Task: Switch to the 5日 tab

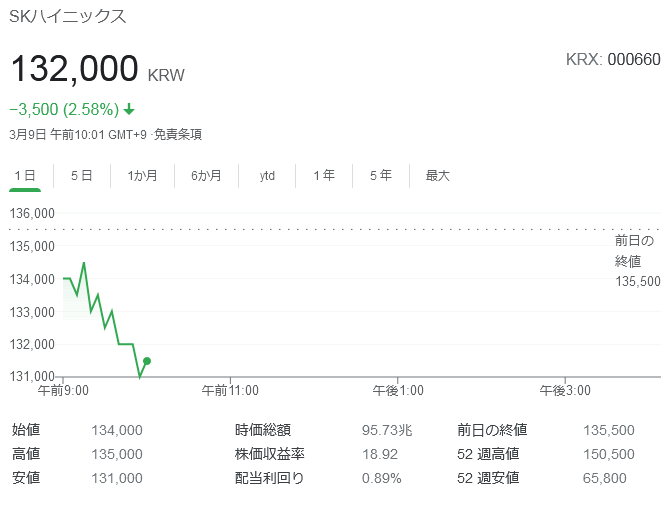Action: [x=81, y=176]
